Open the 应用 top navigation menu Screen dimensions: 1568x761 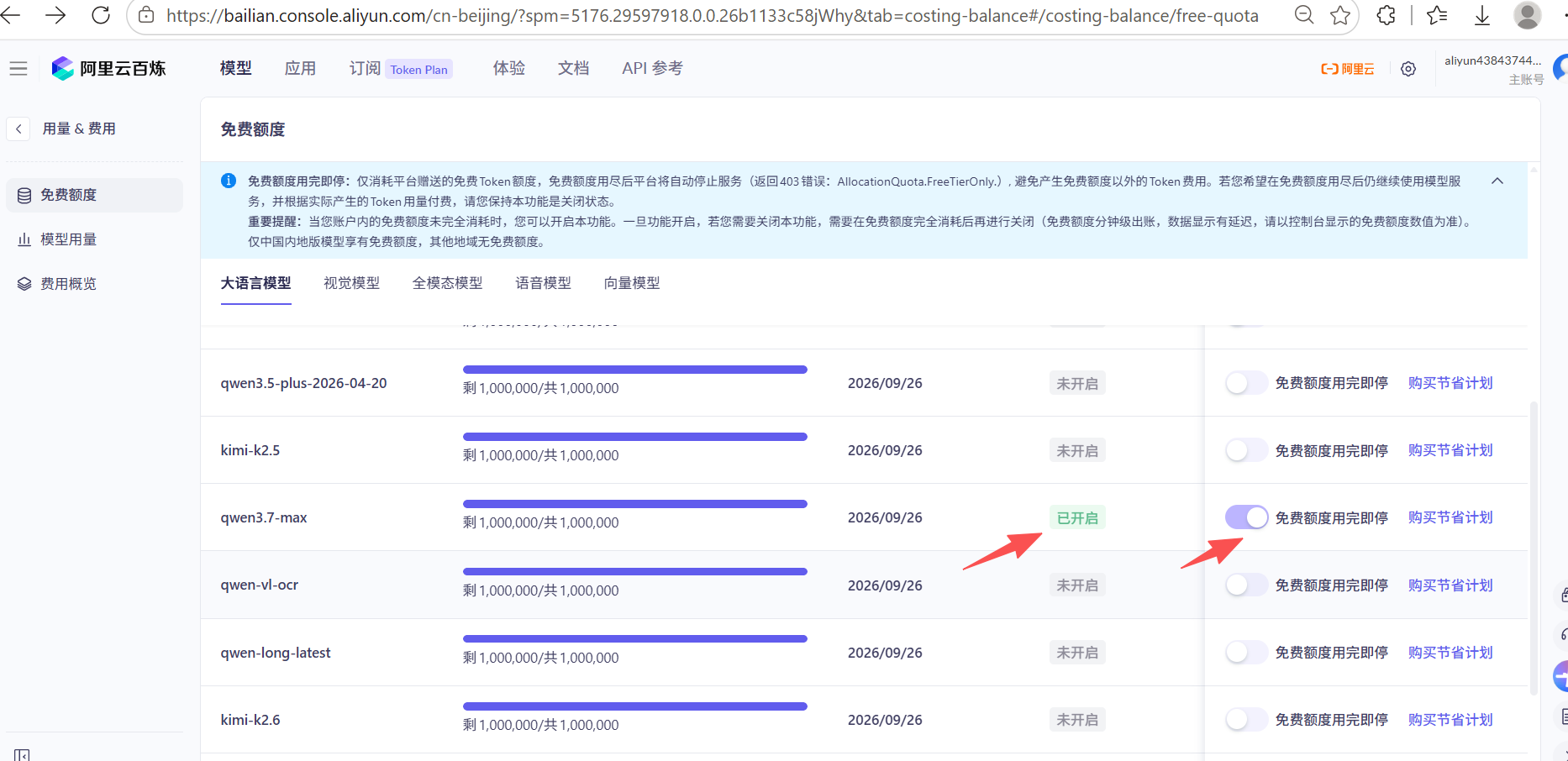tap(300, 69)
